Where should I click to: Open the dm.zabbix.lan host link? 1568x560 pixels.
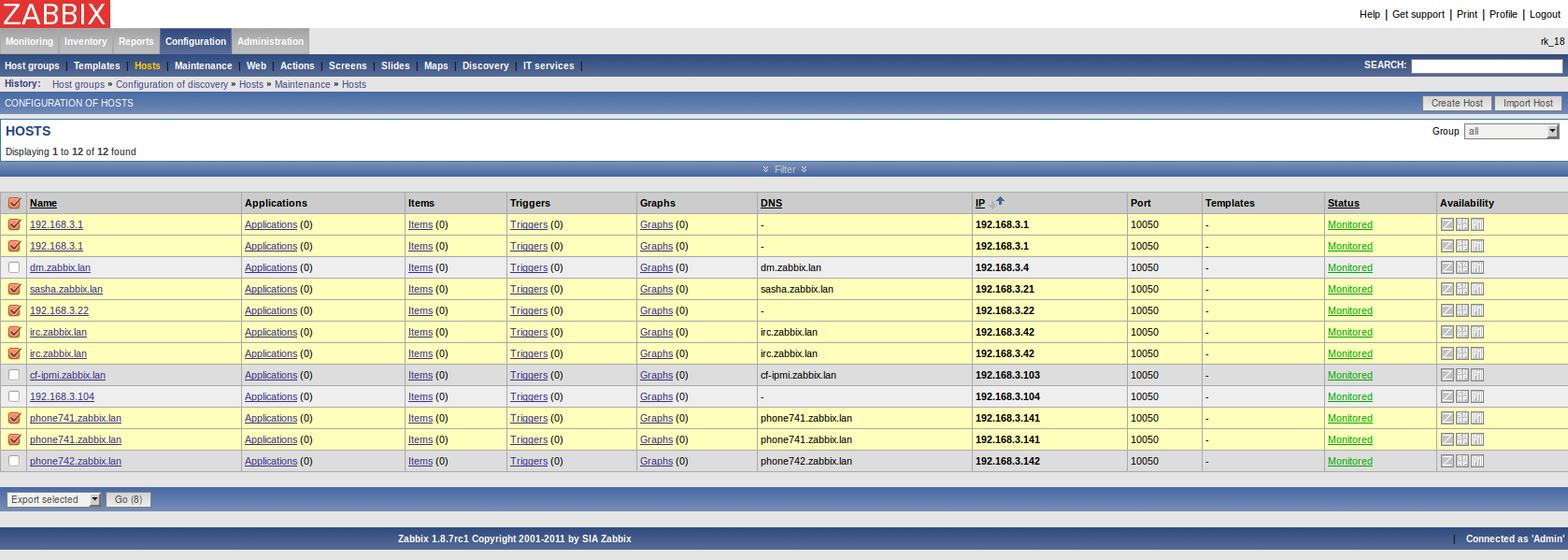tap(60, 267)
